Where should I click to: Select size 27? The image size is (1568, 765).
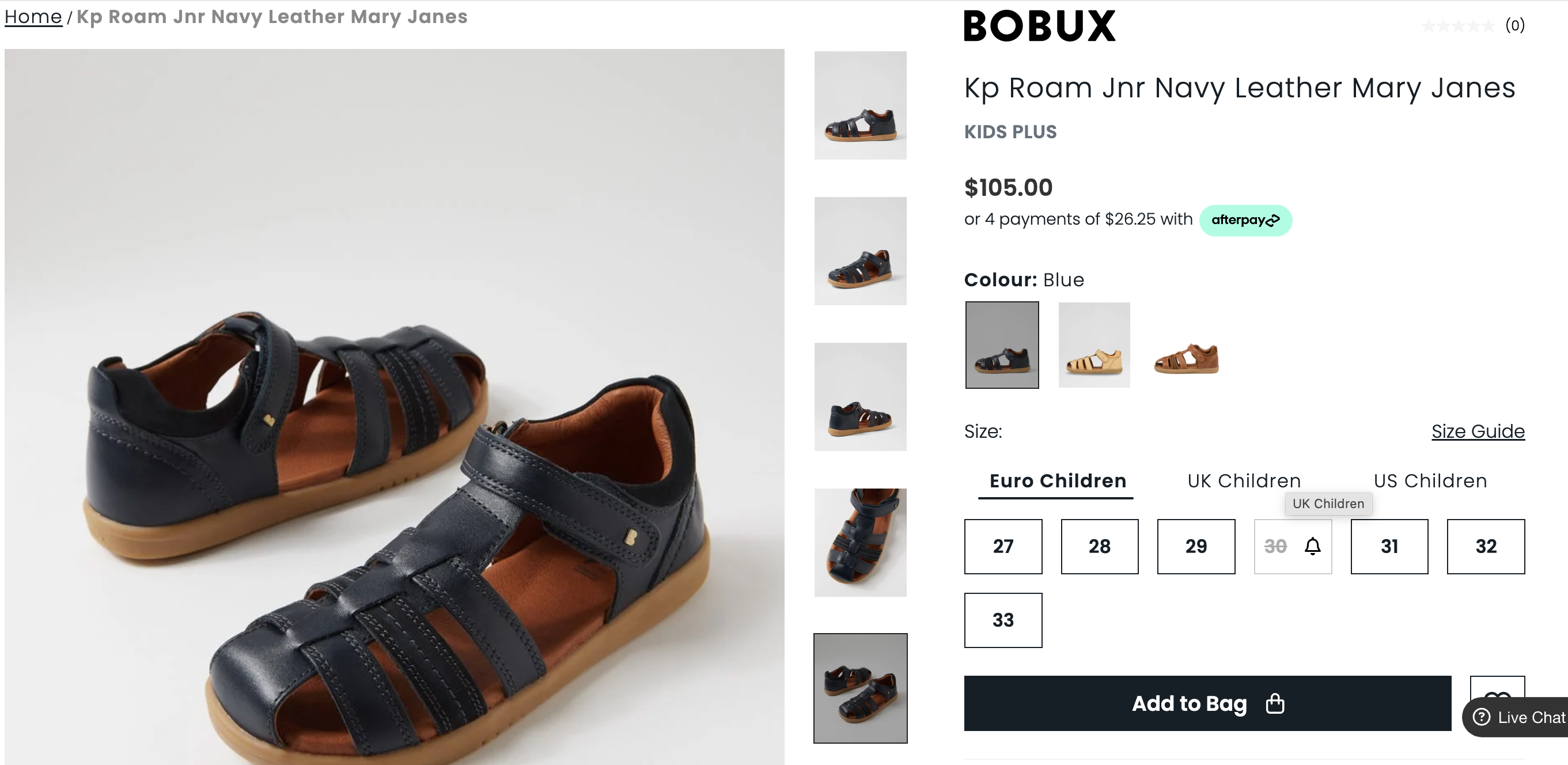(x=1002, y=546)
